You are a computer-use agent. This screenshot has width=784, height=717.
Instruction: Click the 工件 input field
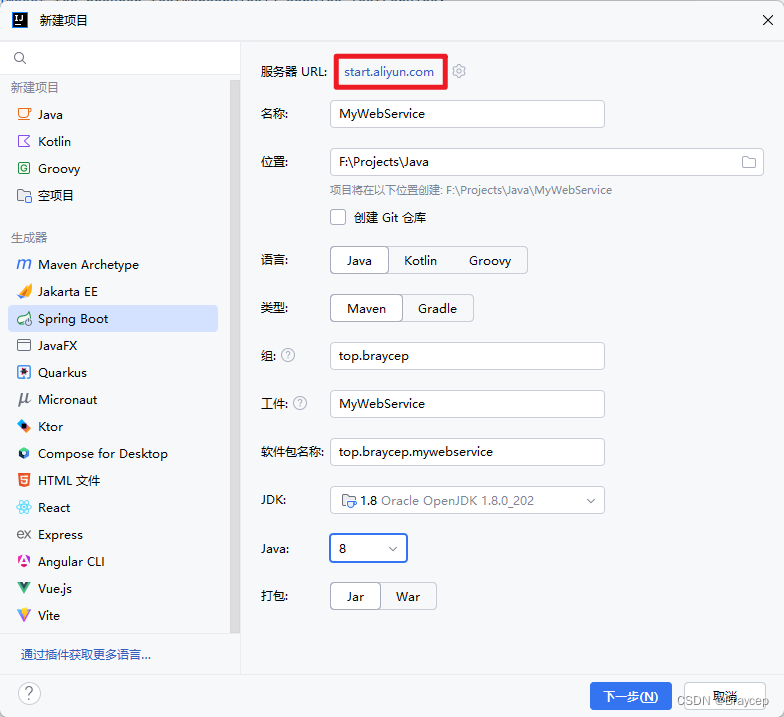[x=467, y=404]
